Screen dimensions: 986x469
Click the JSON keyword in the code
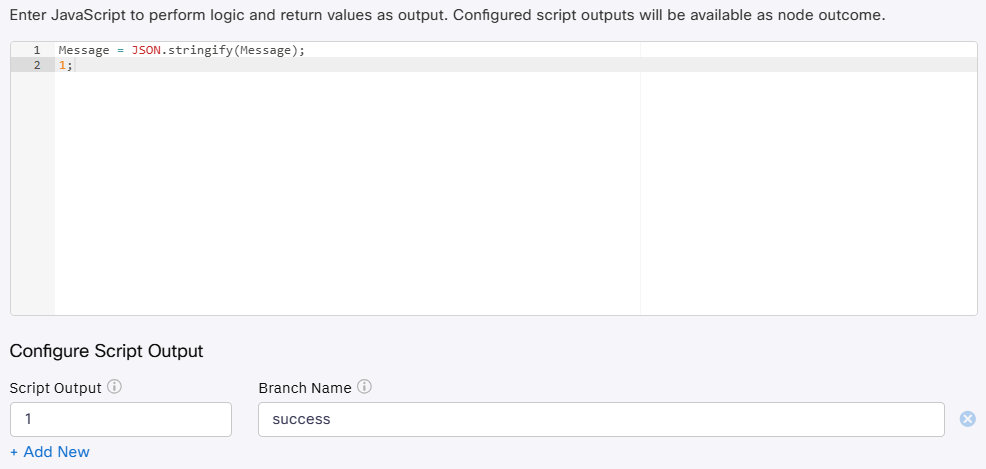[x=146, y=50]
